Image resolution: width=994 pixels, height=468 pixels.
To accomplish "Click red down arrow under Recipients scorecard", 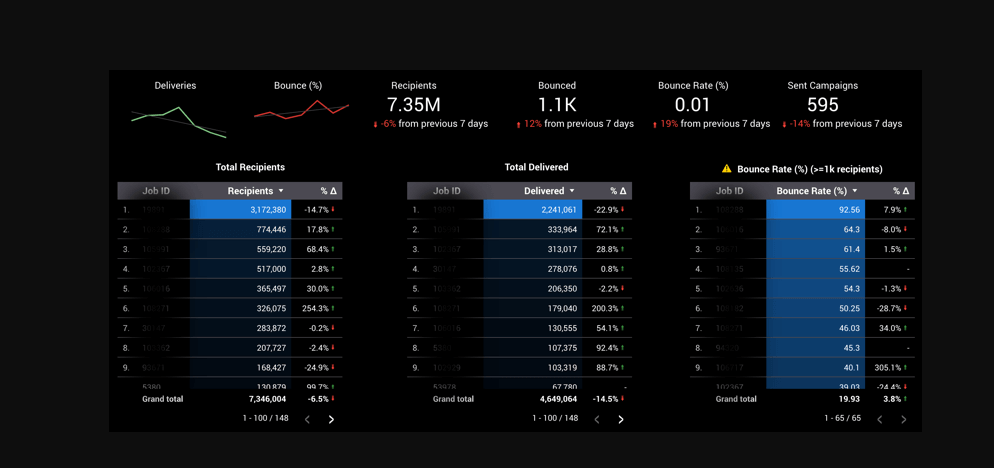I will (375, 125).
